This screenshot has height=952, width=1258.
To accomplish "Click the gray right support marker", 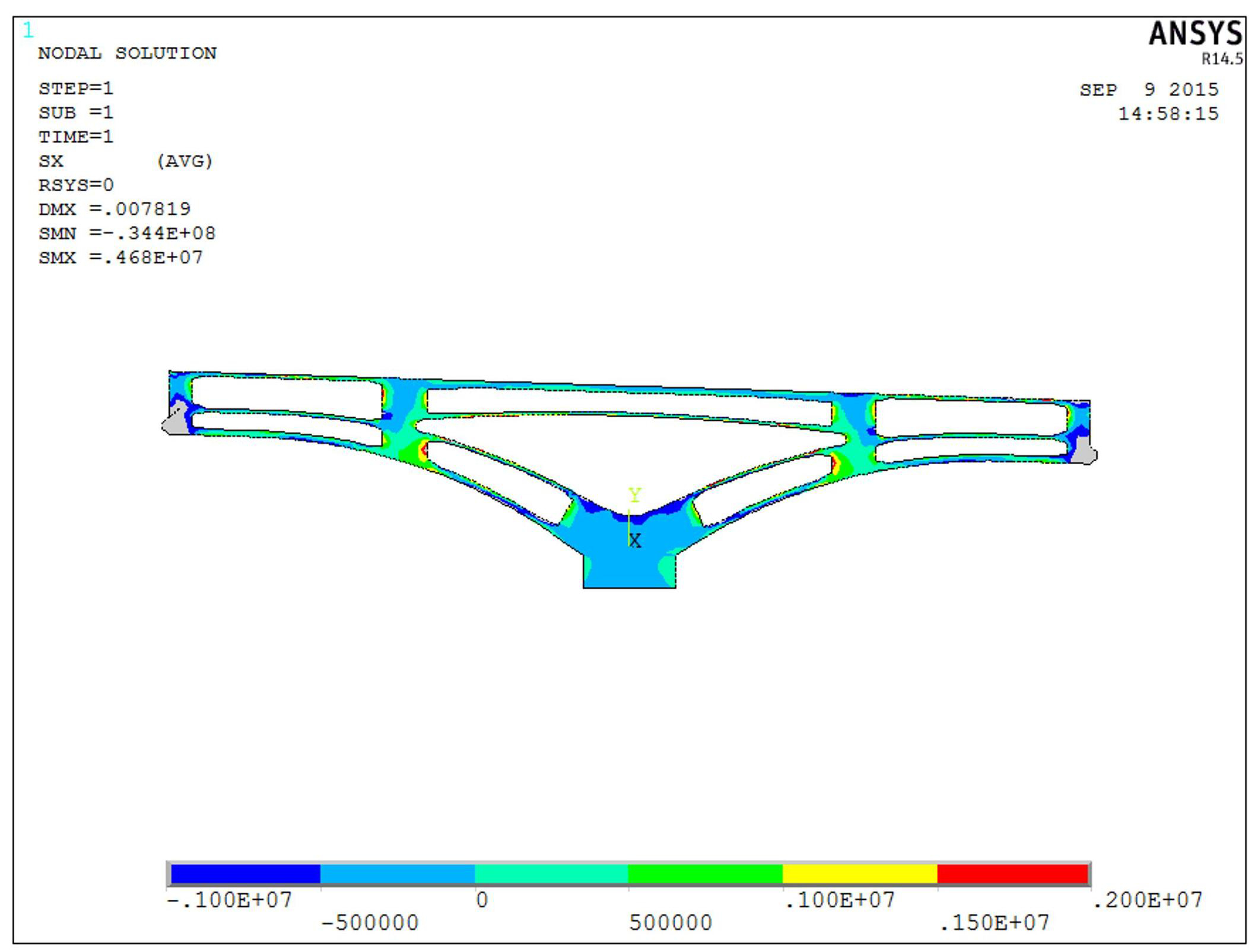I will [x=1086, y=452].
